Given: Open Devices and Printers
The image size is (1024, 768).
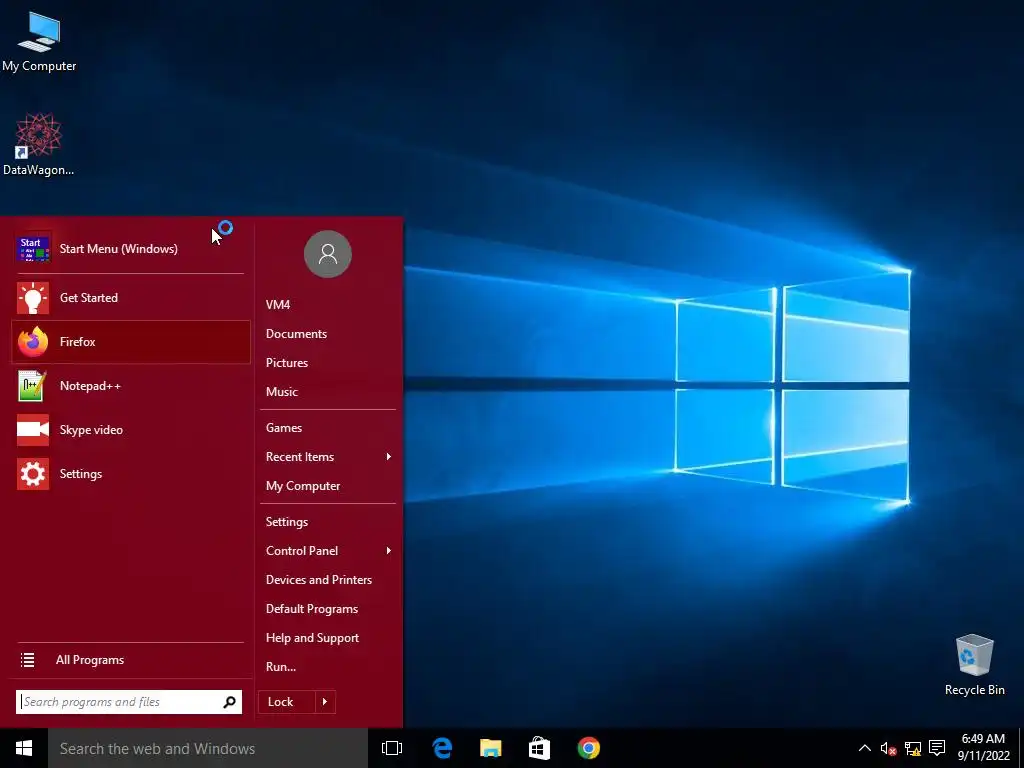Looking at the screenshot, I should pos(328,580).
